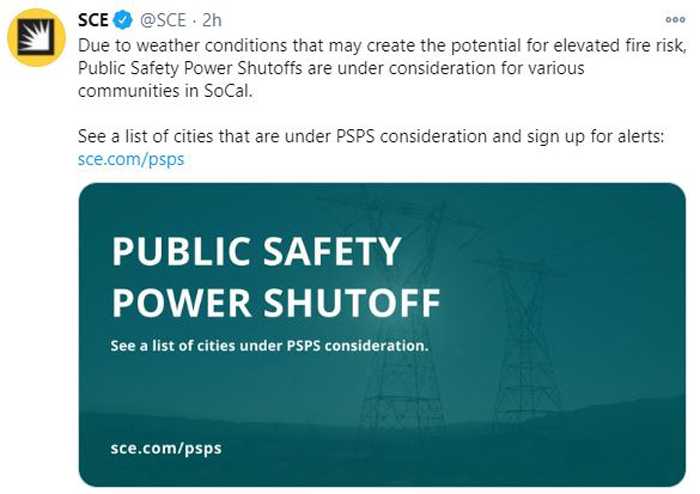Click the 'communities in SoCal.' text line

(165, 91)
